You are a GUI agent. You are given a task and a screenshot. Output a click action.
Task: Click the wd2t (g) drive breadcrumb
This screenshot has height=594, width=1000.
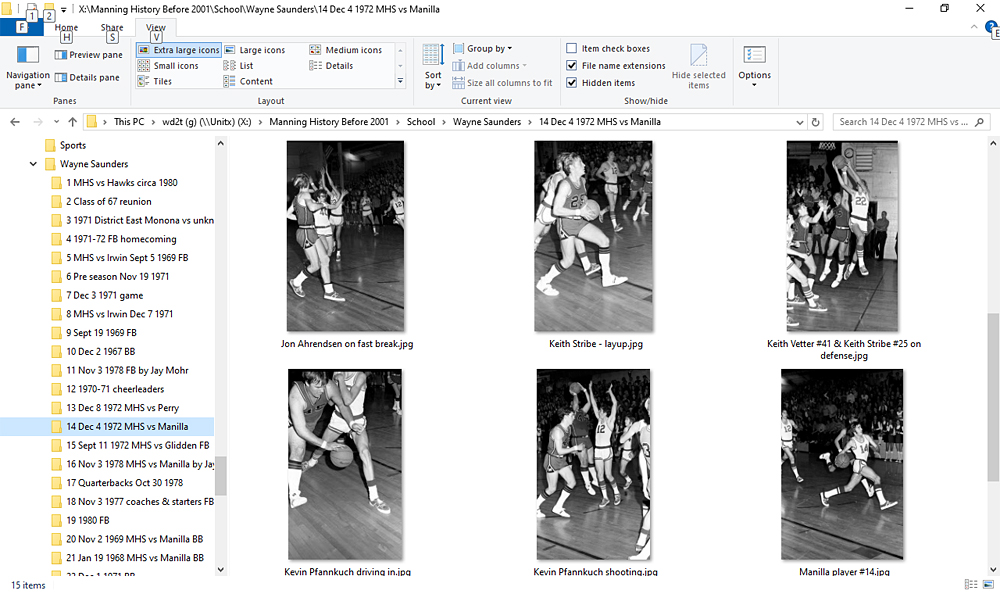point(207,122)
